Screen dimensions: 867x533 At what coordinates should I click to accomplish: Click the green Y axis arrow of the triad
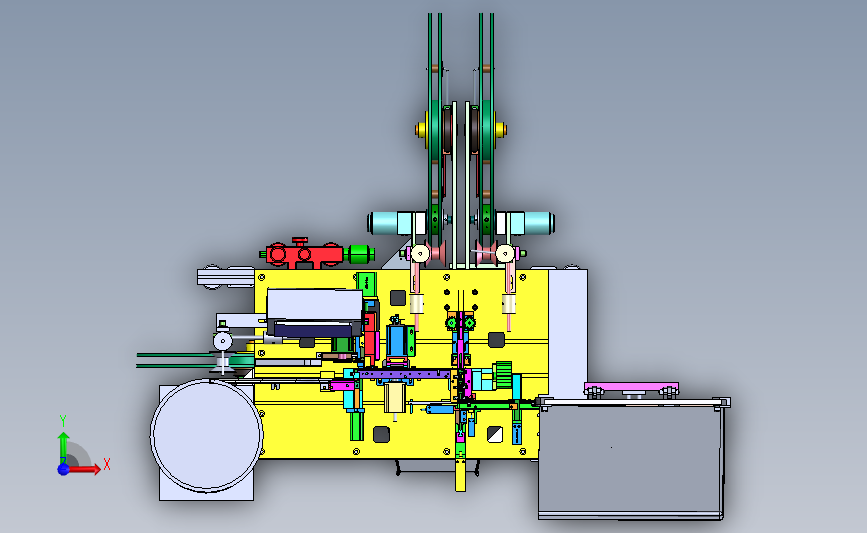click(63, 447)
